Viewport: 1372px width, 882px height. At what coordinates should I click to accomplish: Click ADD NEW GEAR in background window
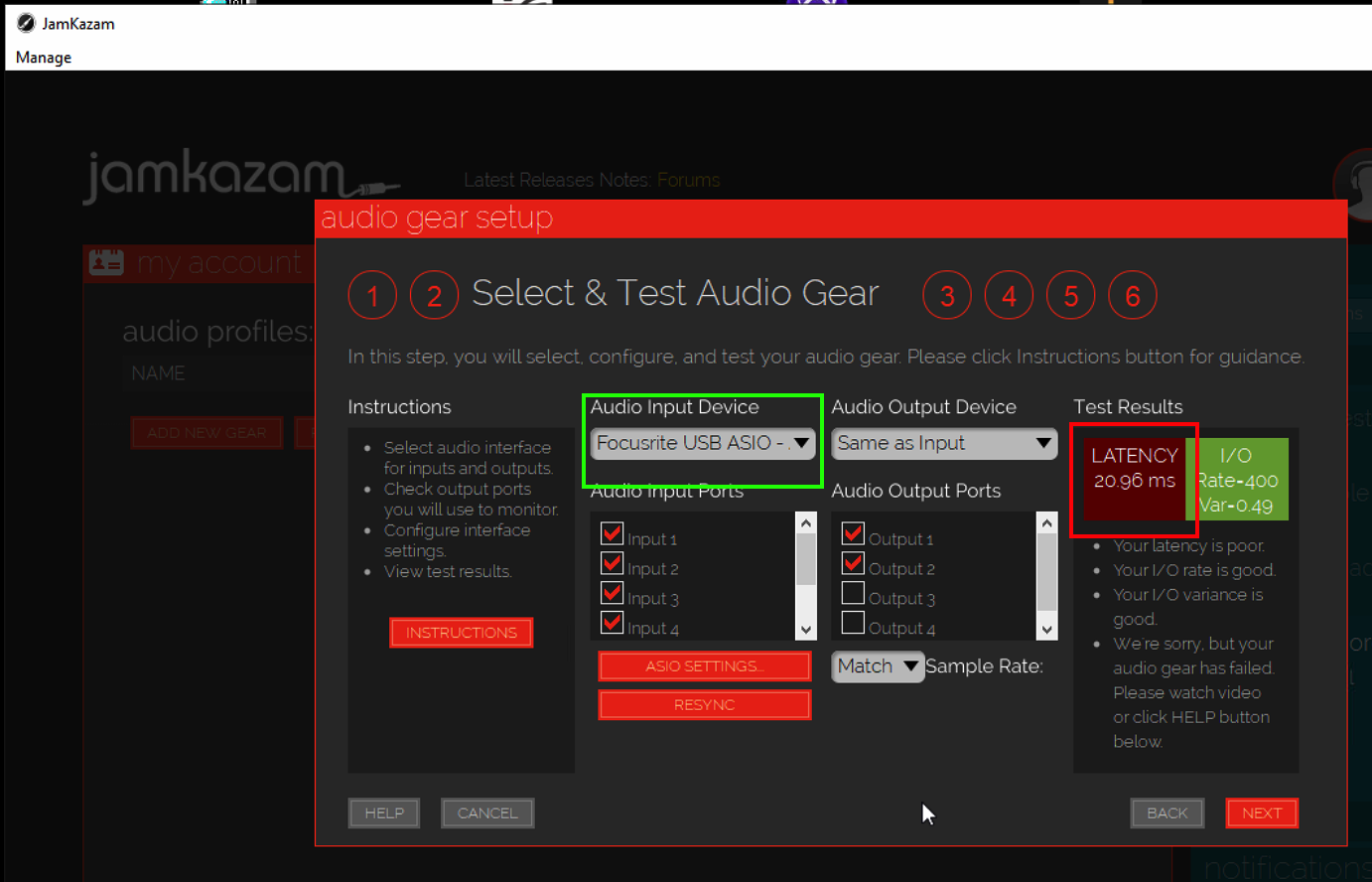point(206,433)
